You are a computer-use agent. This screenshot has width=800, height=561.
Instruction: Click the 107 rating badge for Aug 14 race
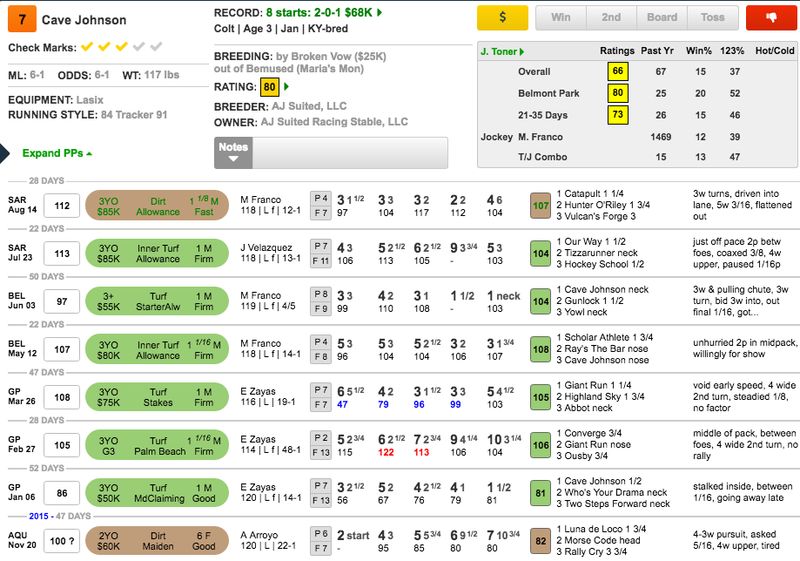[541, 206]
